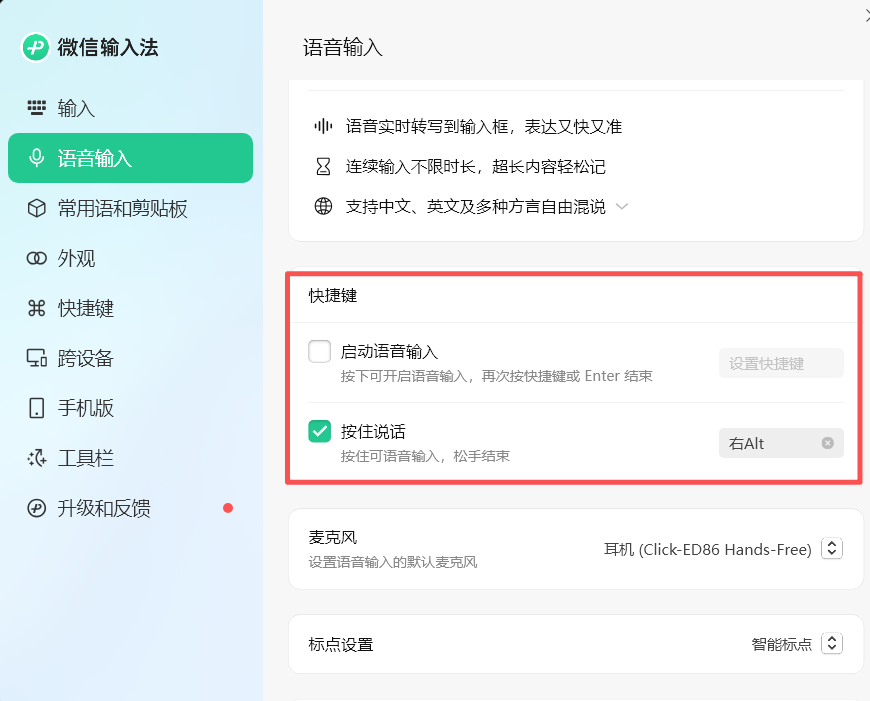
Task: Click the sparkle icon beside 工具栏
Action: 37,458
